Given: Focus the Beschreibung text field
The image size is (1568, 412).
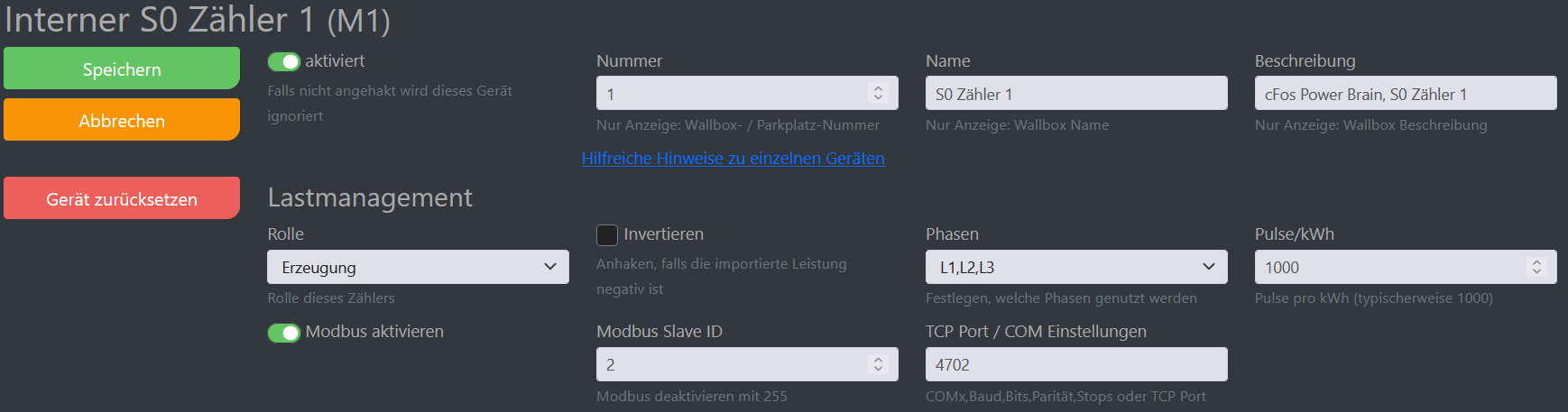Looking at the screenshot, I should click(x=1405, y=94).
